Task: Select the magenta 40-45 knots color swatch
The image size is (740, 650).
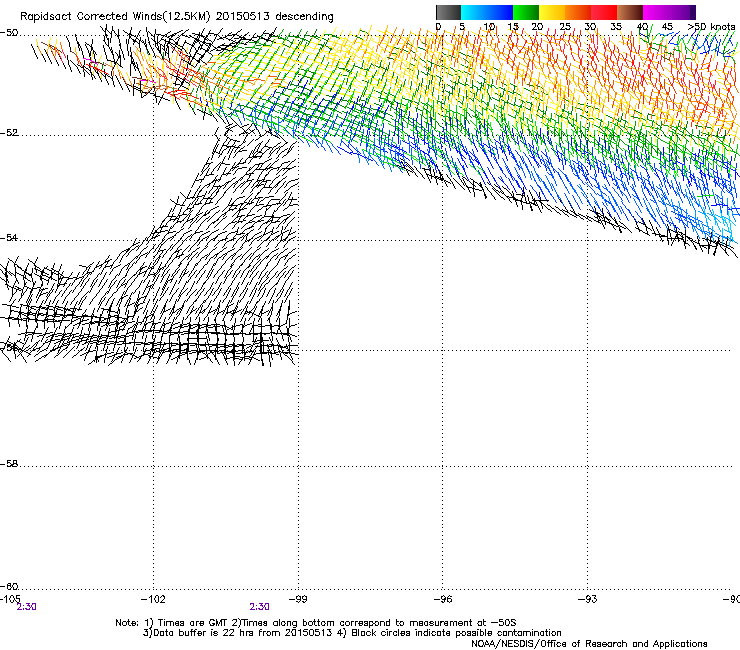Action: 656,12
